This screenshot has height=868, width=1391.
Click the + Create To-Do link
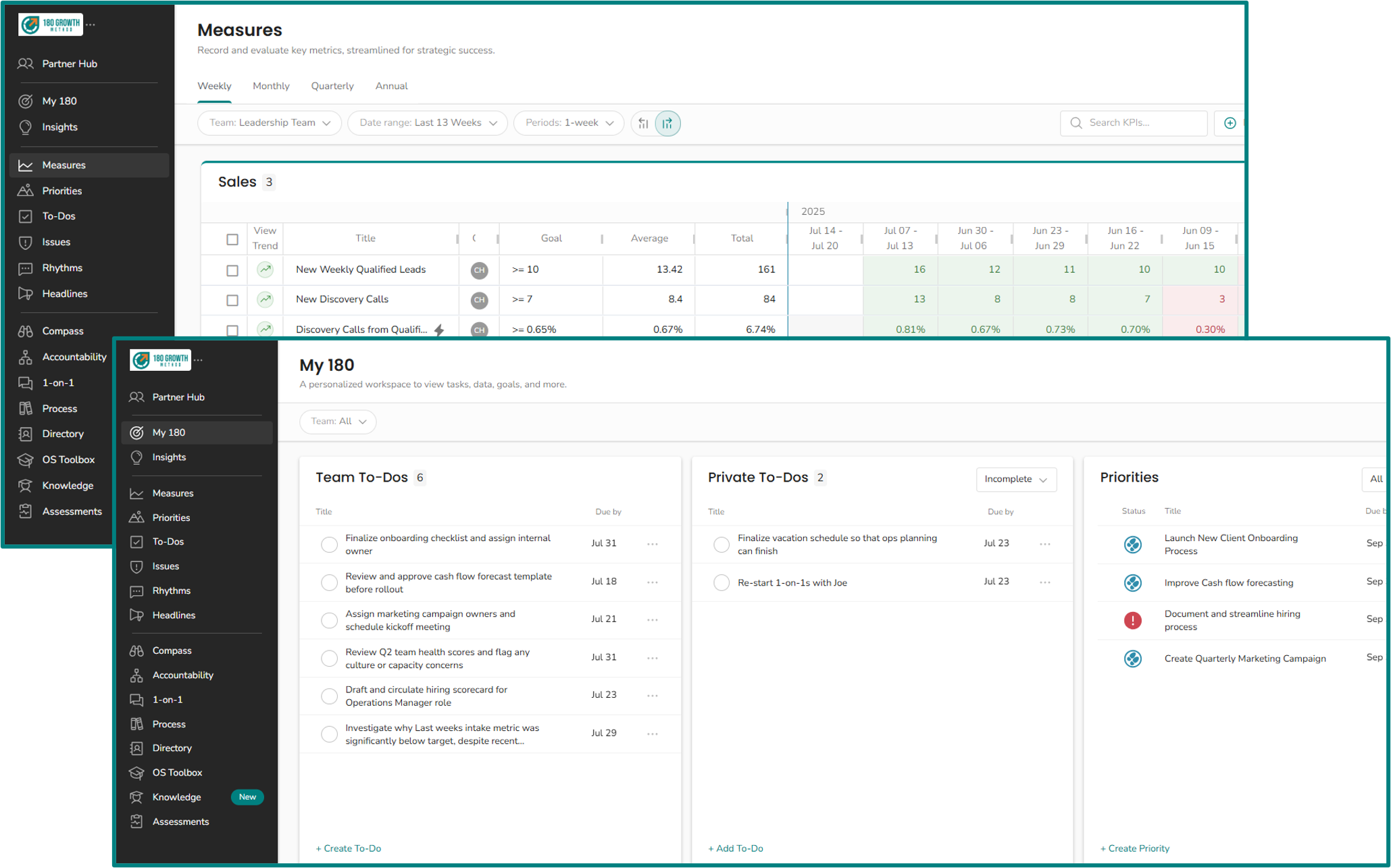tap(349, 848)
